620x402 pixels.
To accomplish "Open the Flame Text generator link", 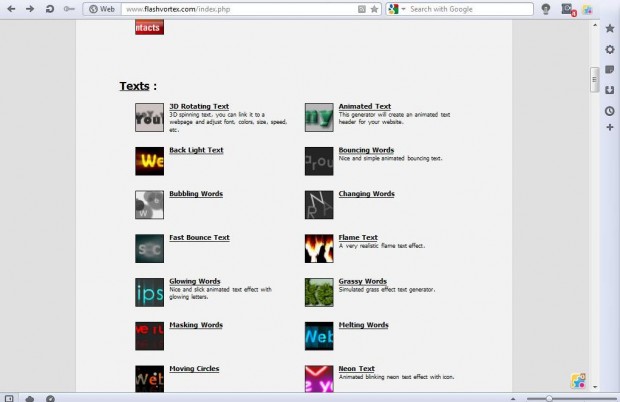I will [358, 238].
